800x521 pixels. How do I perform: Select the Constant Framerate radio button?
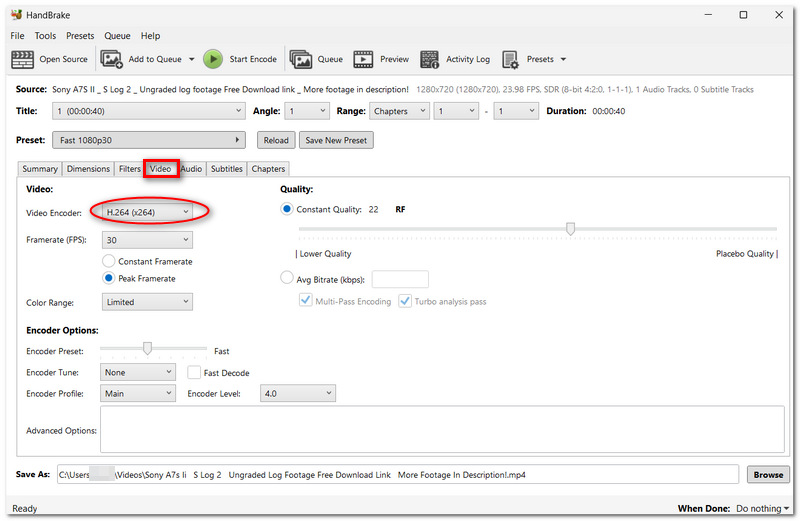108,261
